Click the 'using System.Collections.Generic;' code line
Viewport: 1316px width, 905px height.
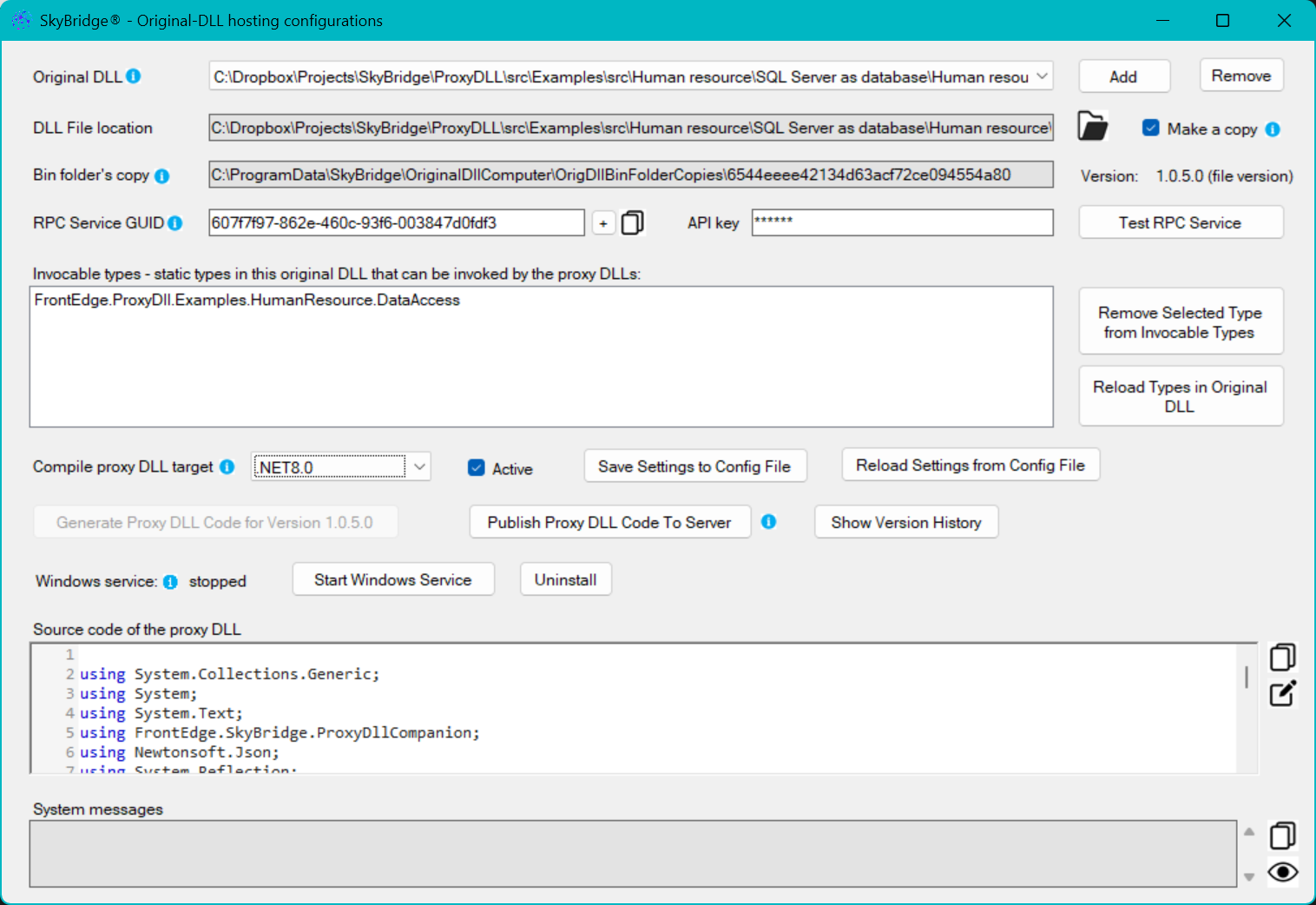pyautogui.click(x=230, y=674)
